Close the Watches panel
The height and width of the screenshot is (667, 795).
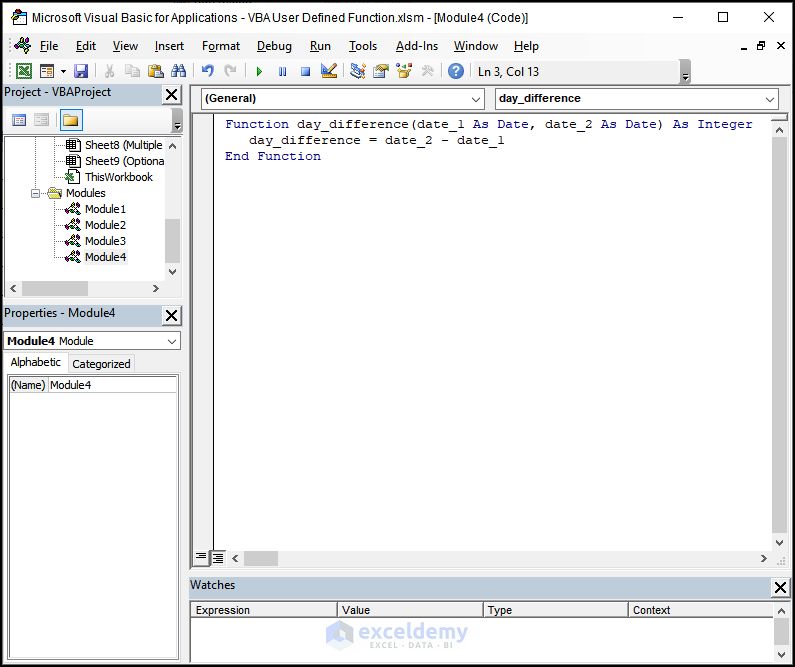pos(780,587)
